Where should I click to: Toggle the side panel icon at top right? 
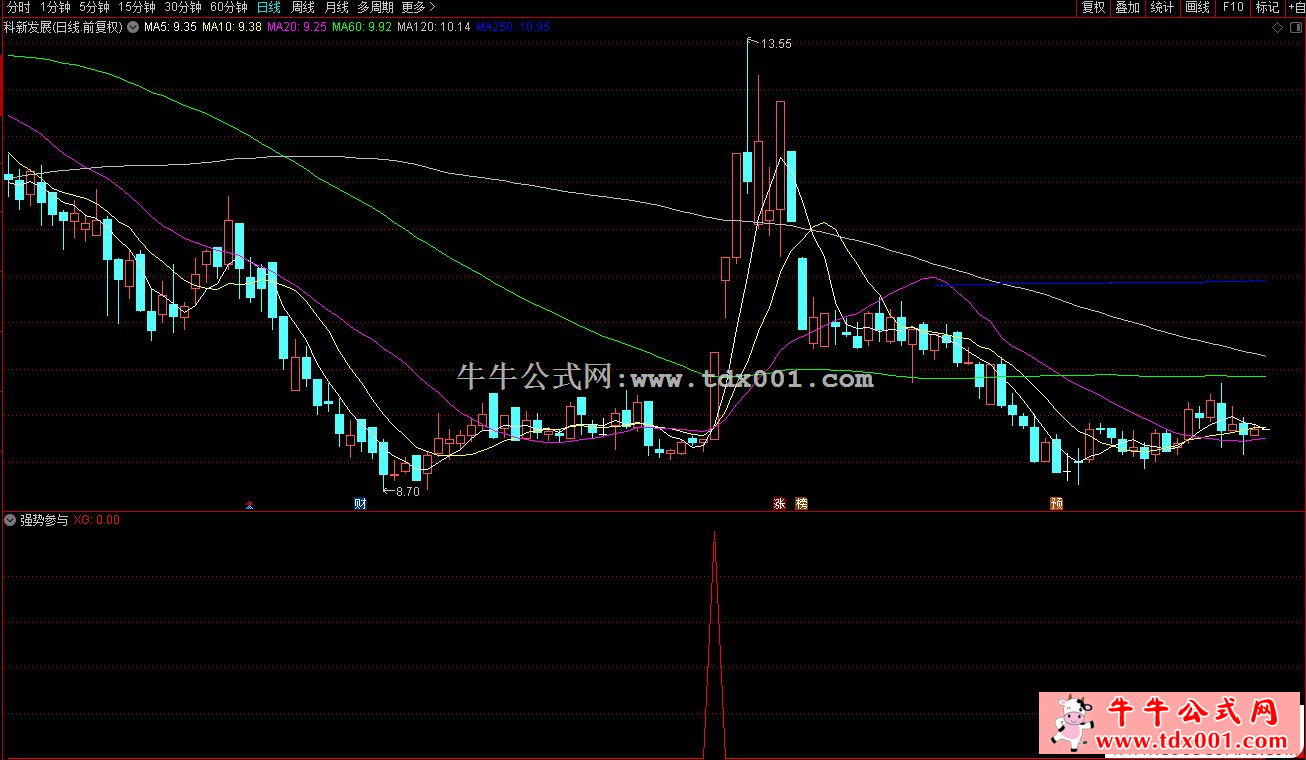tap(1294, 28)
